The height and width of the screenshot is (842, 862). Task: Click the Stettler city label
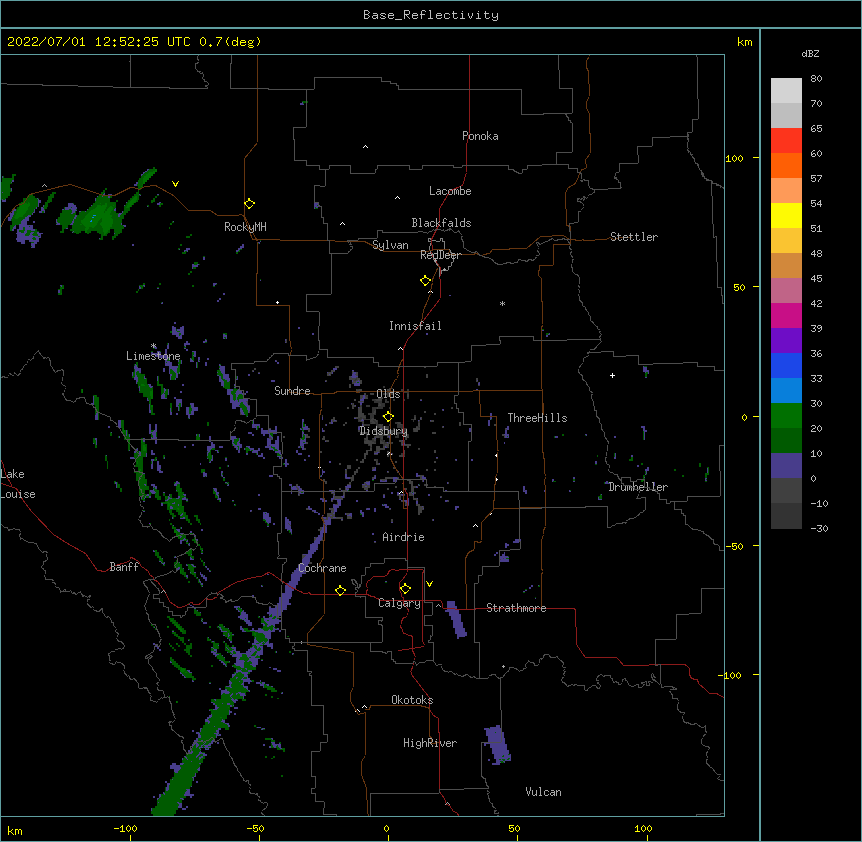pyautogui.click(x=634, y=237)
